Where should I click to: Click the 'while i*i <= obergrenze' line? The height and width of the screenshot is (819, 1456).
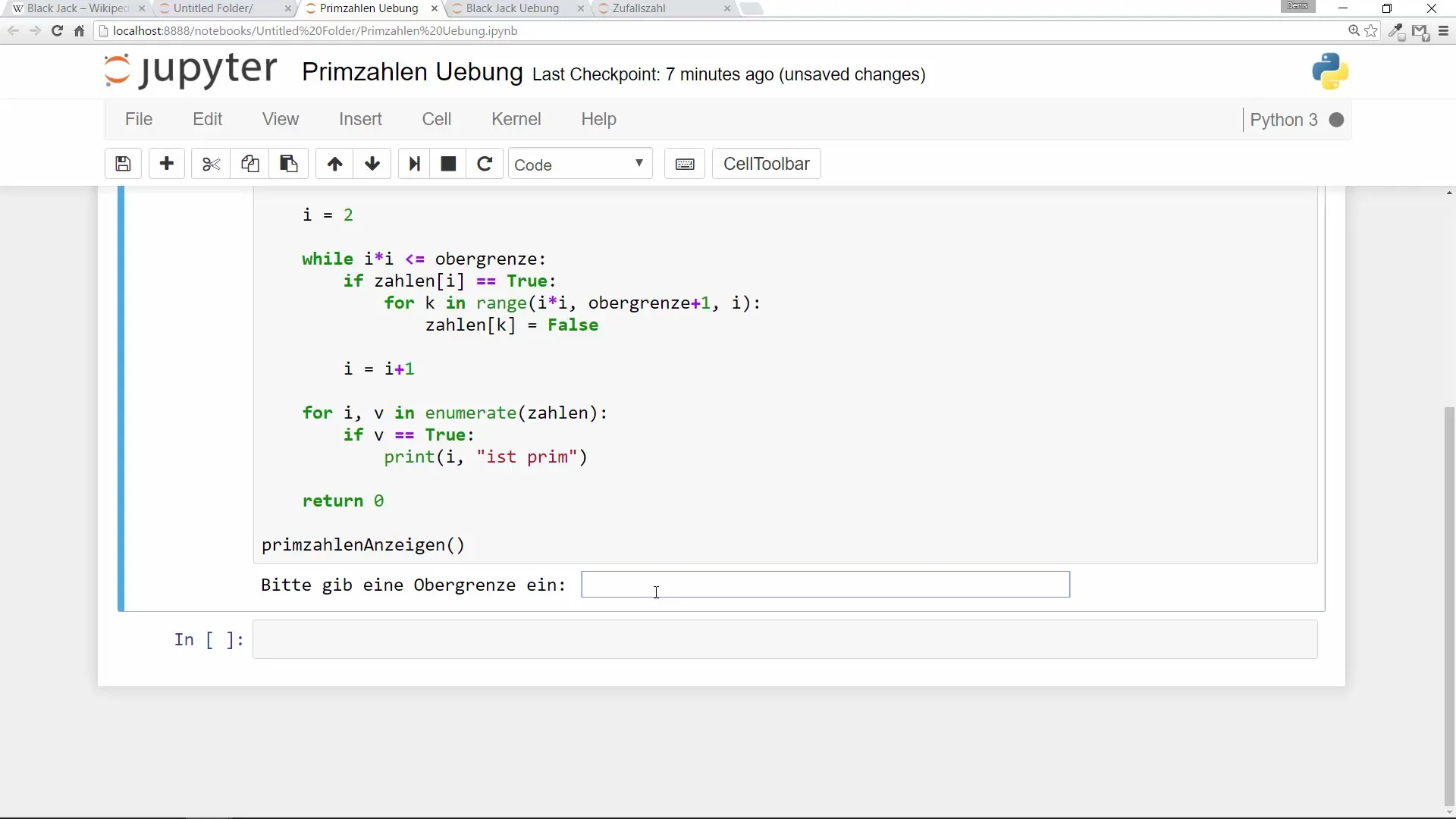pos(424,259)
